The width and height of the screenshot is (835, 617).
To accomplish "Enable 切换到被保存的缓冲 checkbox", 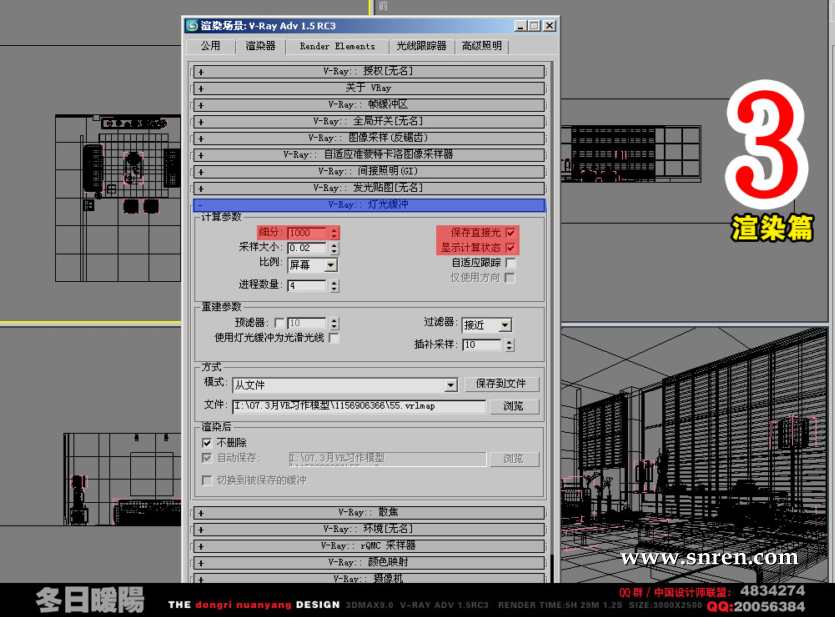I will coord(207,480).
